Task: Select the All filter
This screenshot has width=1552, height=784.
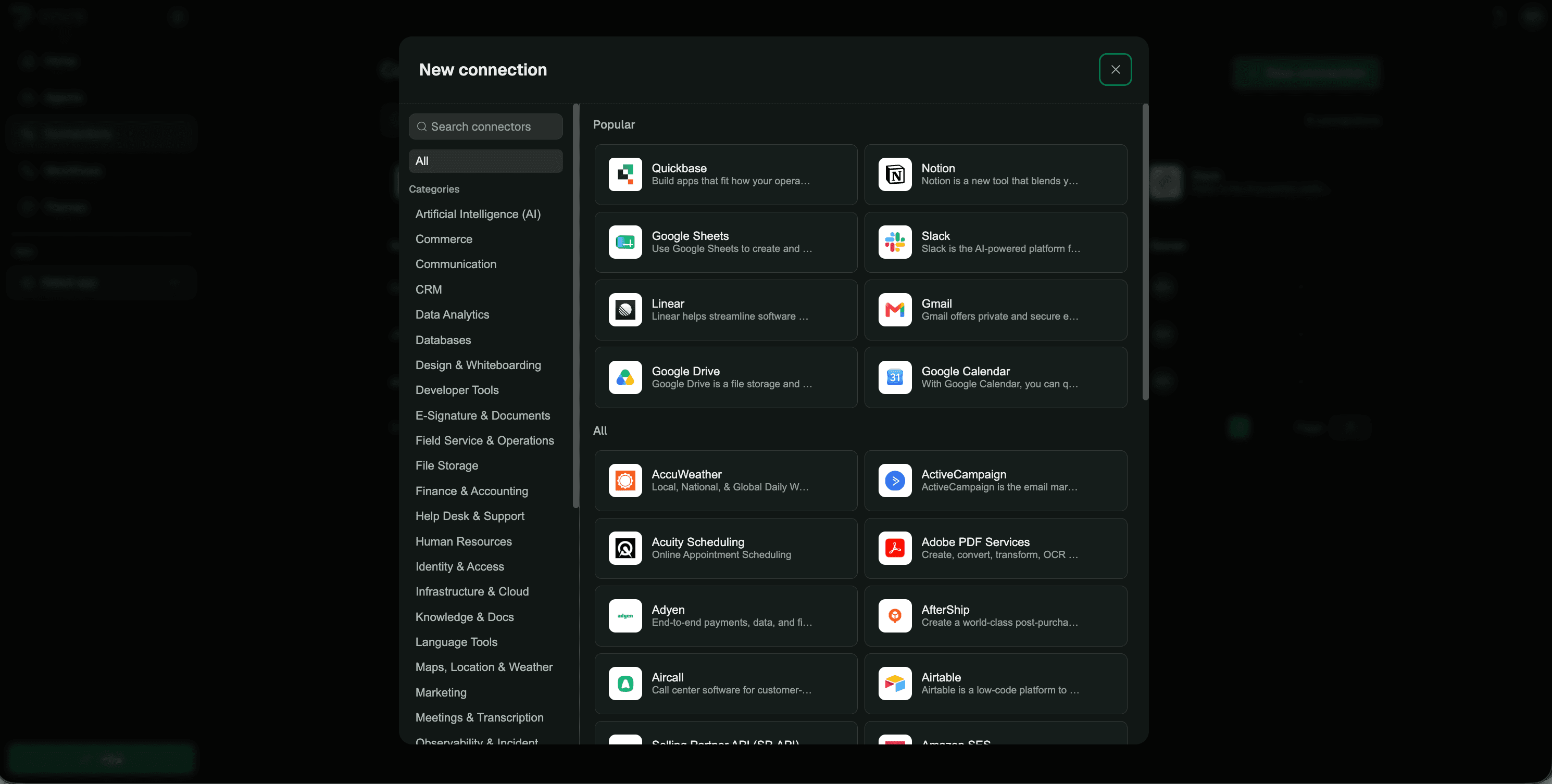Action: tap(485, 161)
